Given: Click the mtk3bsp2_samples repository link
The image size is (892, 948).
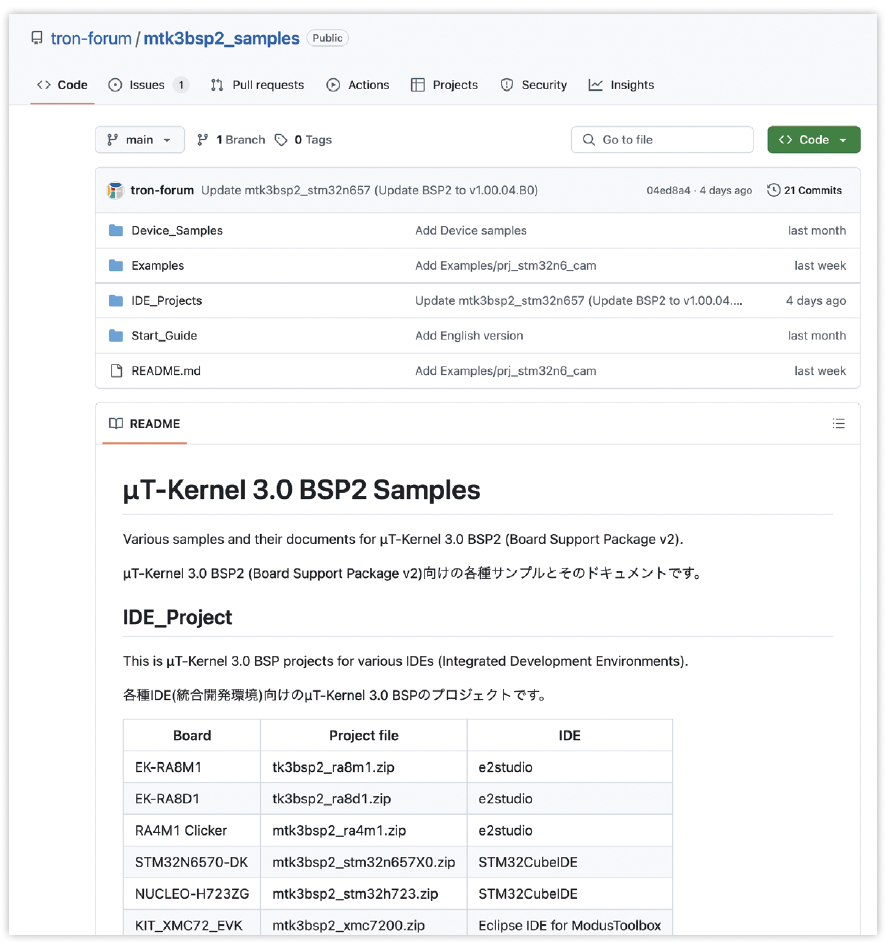Looking at the screenshot, I should [x=221, y=38].
